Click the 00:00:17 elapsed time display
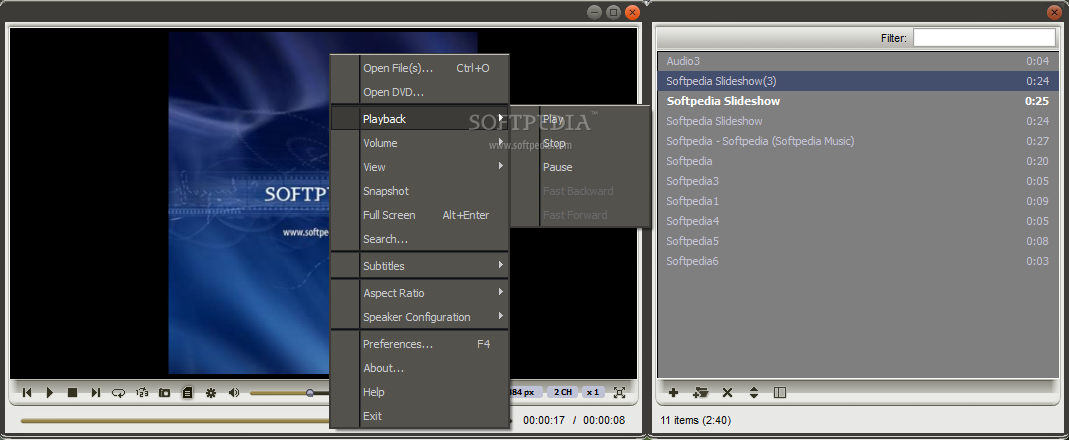 coord(544,420)
